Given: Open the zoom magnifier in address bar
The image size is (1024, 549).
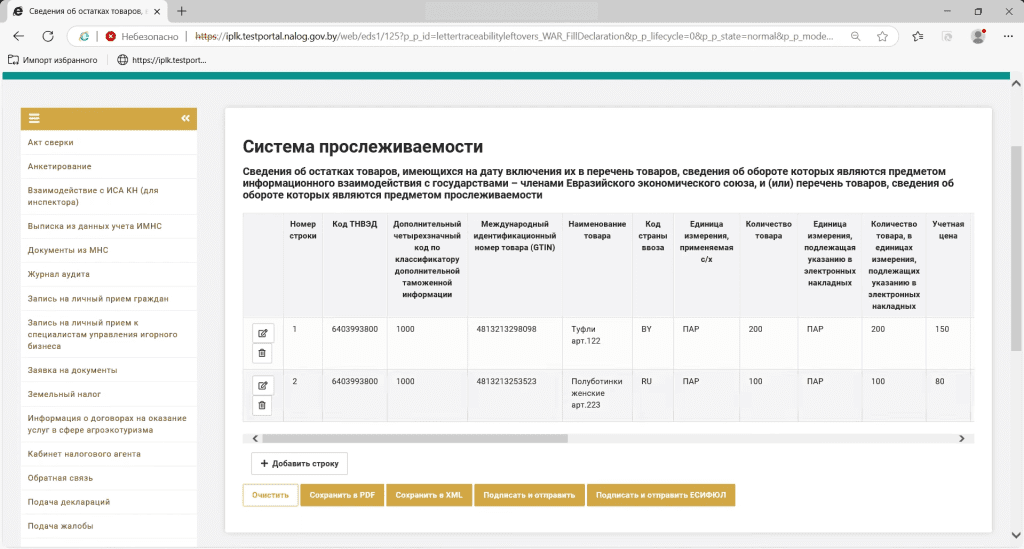Looking at the screenshot, I should pos(855,37).
